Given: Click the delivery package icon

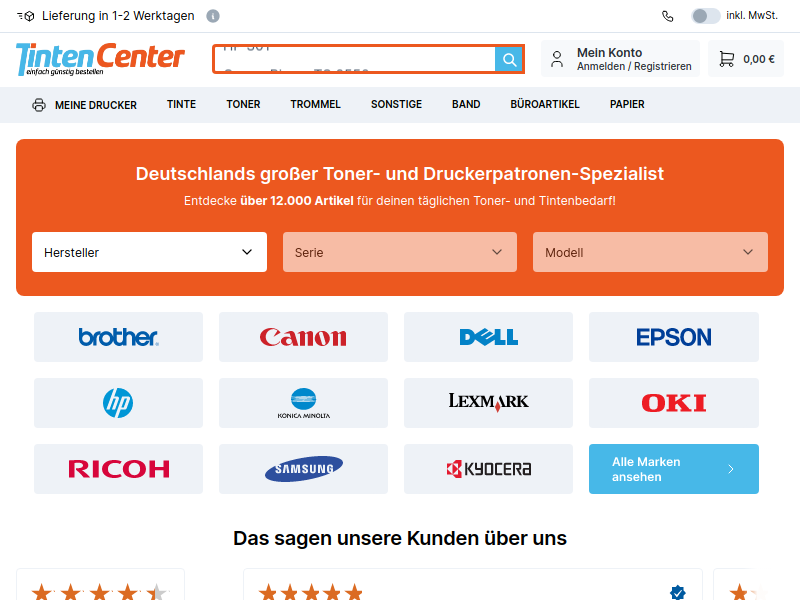Looking at the screenshot, I should coord(26,16).
